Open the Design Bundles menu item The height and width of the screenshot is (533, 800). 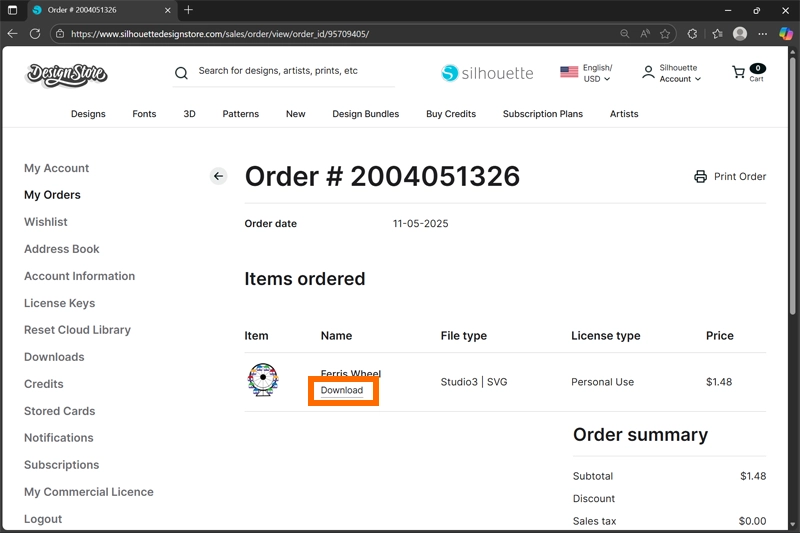point(365,114)
